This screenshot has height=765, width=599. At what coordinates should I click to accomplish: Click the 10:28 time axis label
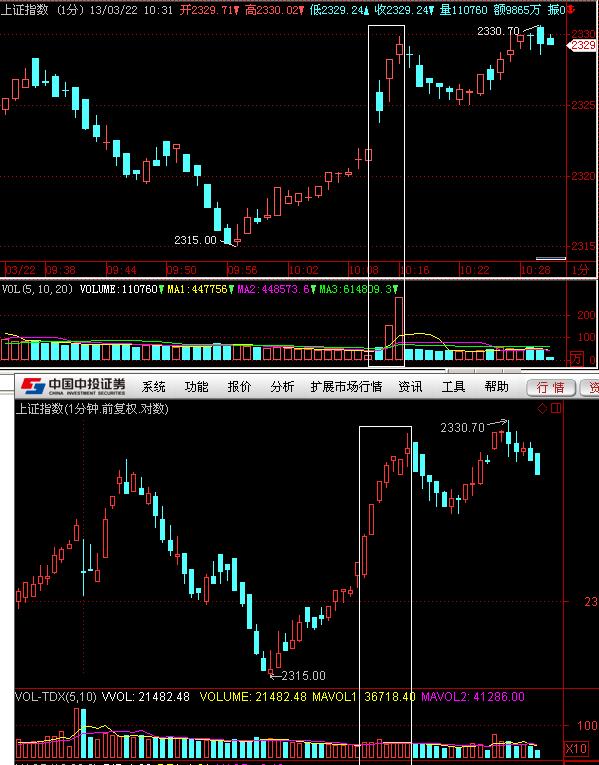tap(535, 270)
